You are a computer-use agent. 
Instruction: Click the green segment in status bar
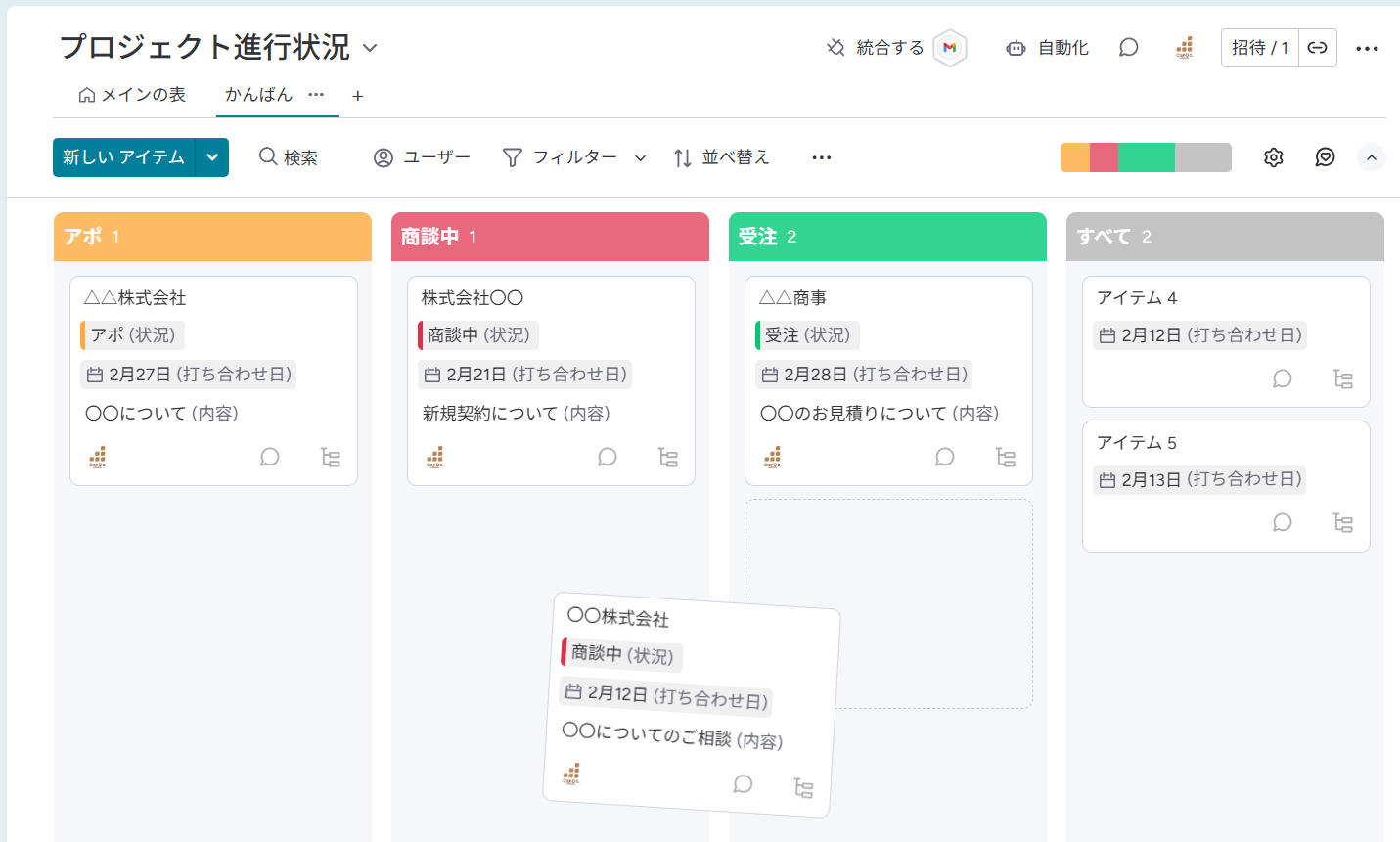(1146, 157)
